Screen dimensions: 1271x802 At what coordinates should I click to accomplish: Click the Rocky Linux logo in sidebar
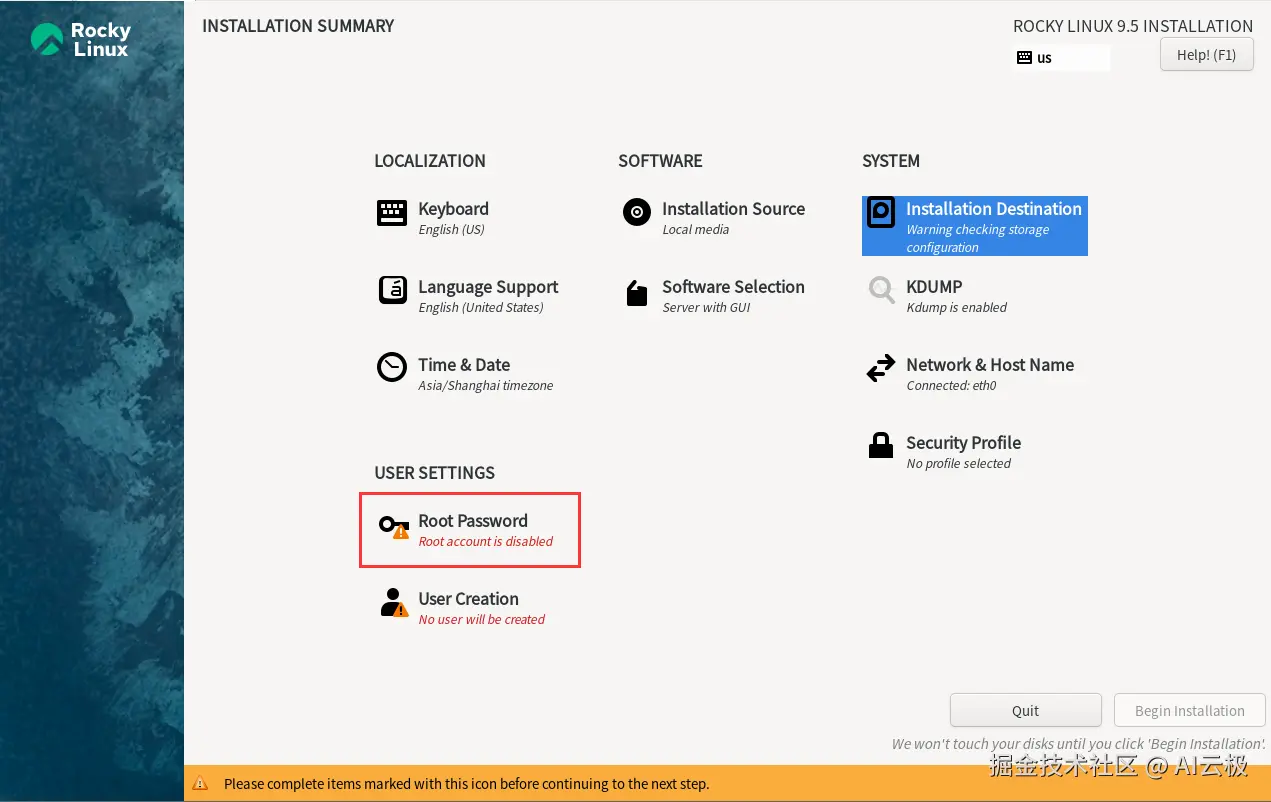[x=81, y=40]
